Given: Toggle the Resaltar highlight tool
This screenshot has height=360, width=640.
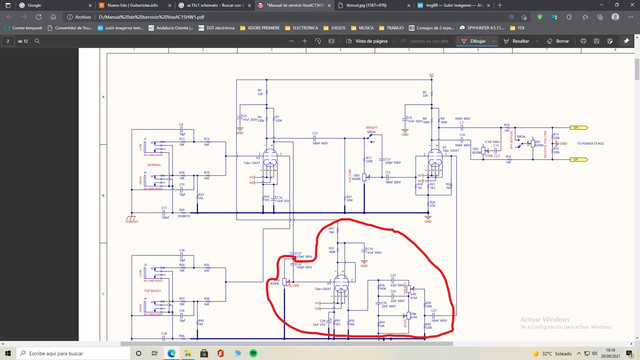Looking at the screenshot, I should click(516, 41).
